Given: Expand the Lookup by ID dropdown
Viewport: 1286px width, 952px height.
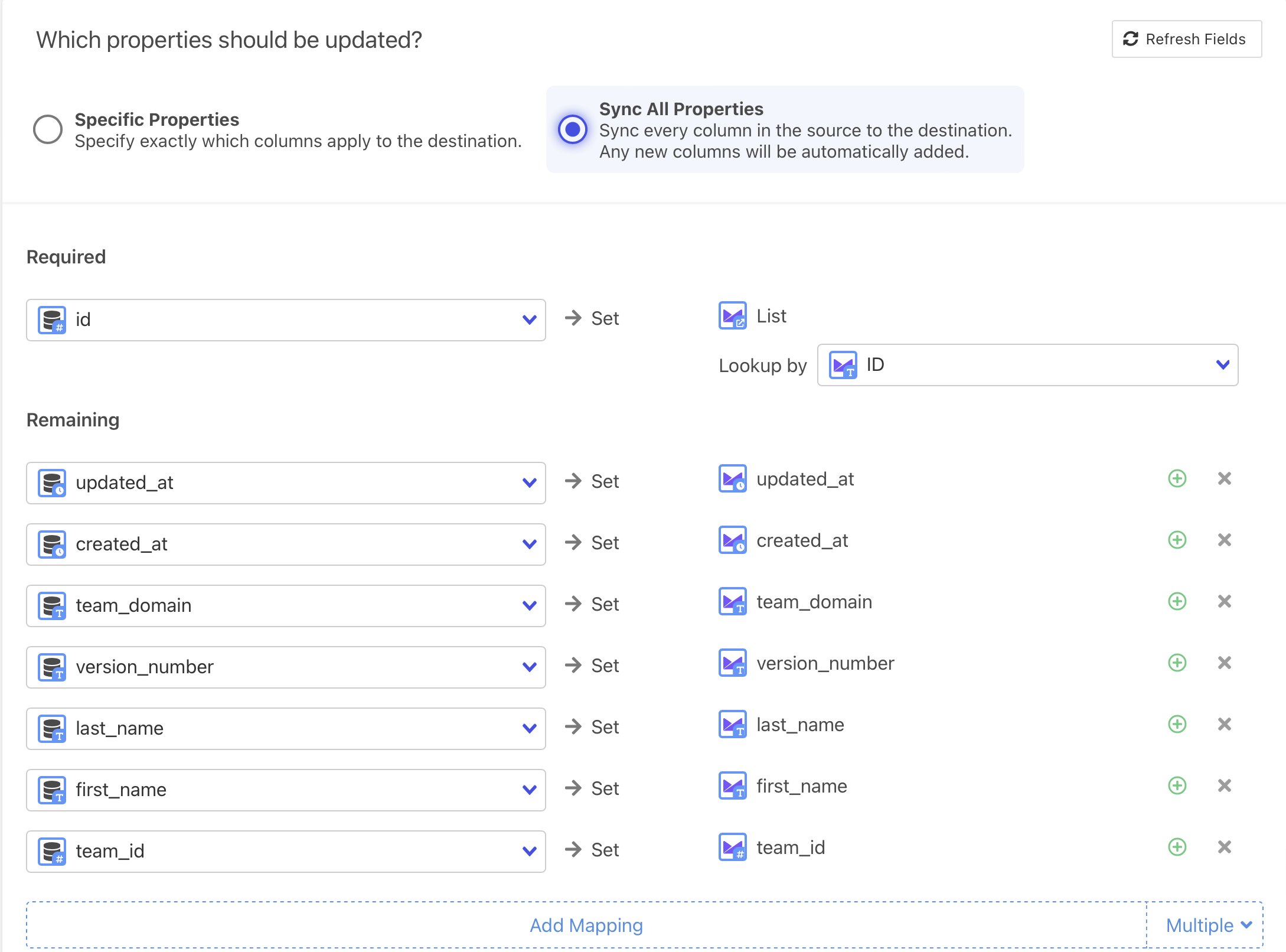Looking at the screenshot, I should coord(1027,365).
